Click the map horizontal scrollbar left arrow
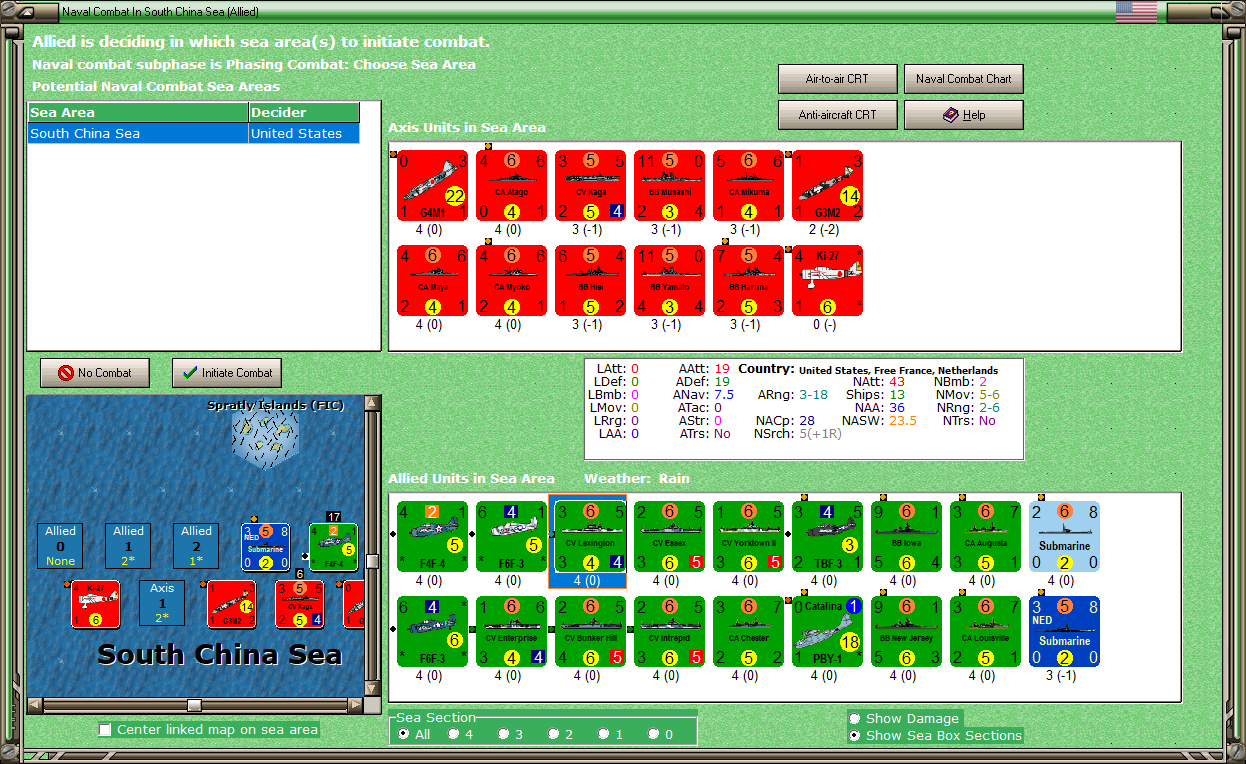Screen dimensions: 1246x764 pyautogui.click(x=35, y=705)
